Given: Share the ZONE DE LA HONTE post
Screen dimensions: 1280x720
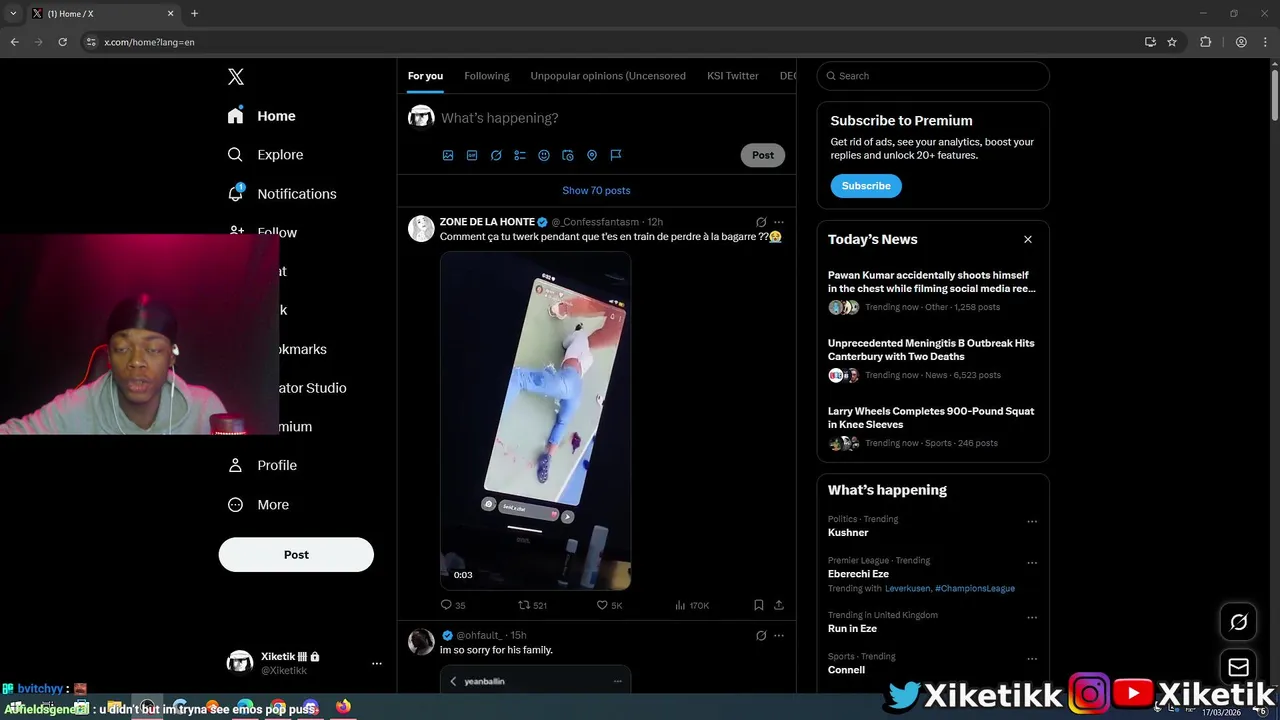Looking at the screenshot, I should tap(779, 605).
